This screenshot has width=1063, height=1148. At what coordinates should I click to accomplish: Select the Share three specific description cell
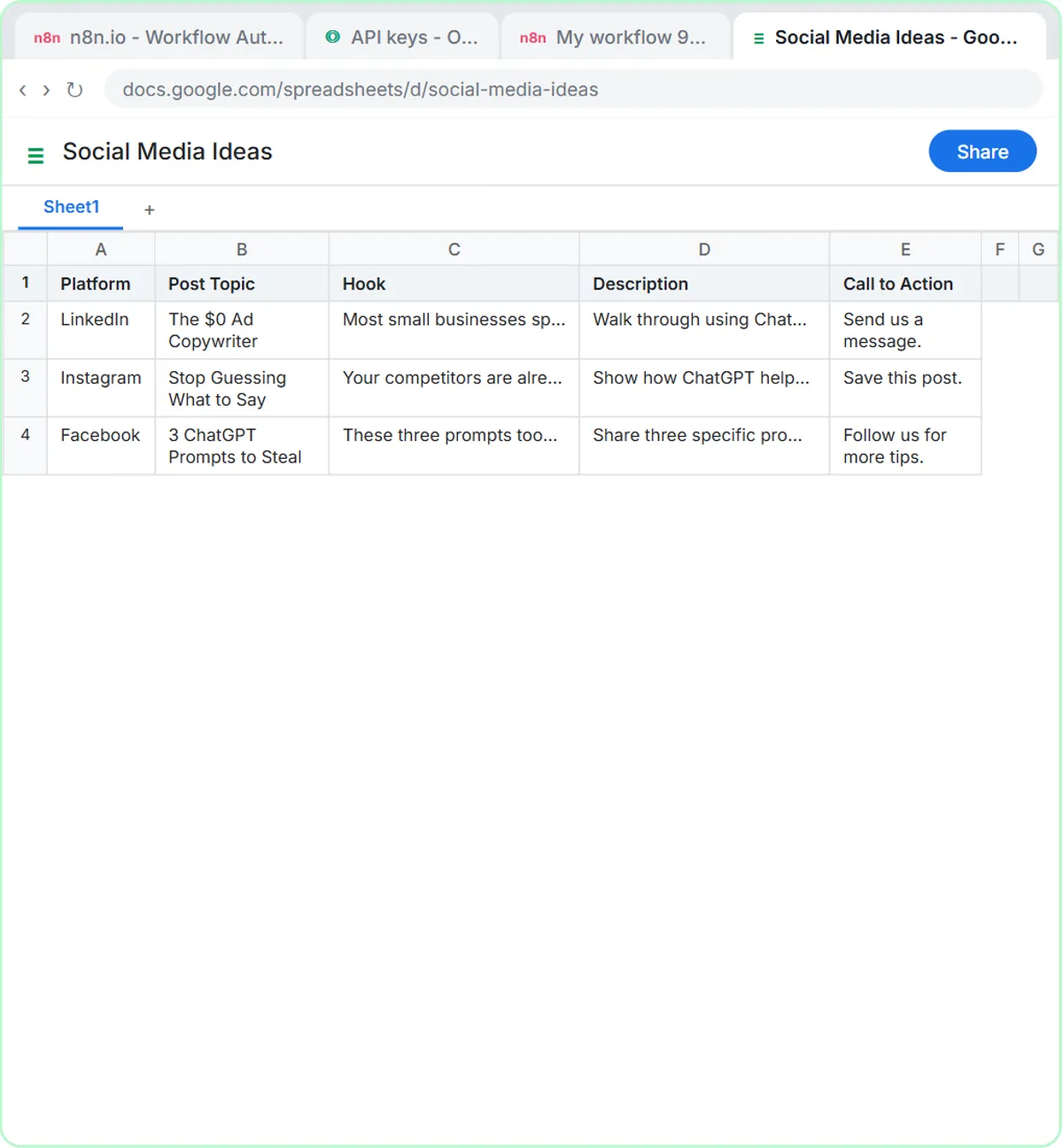point(704,446)
